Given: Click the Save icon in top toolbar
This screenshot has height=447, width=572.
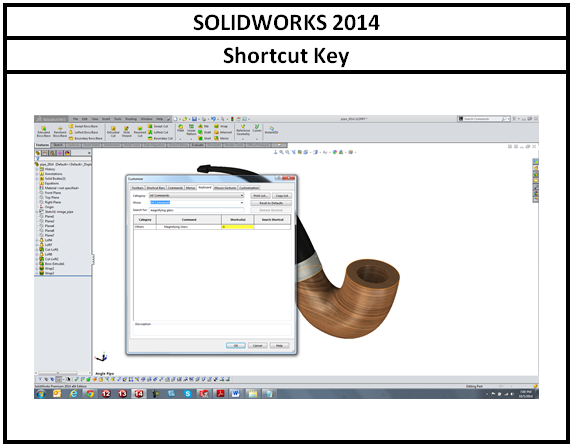Looking at the screenshot, I should click(194, 119).
